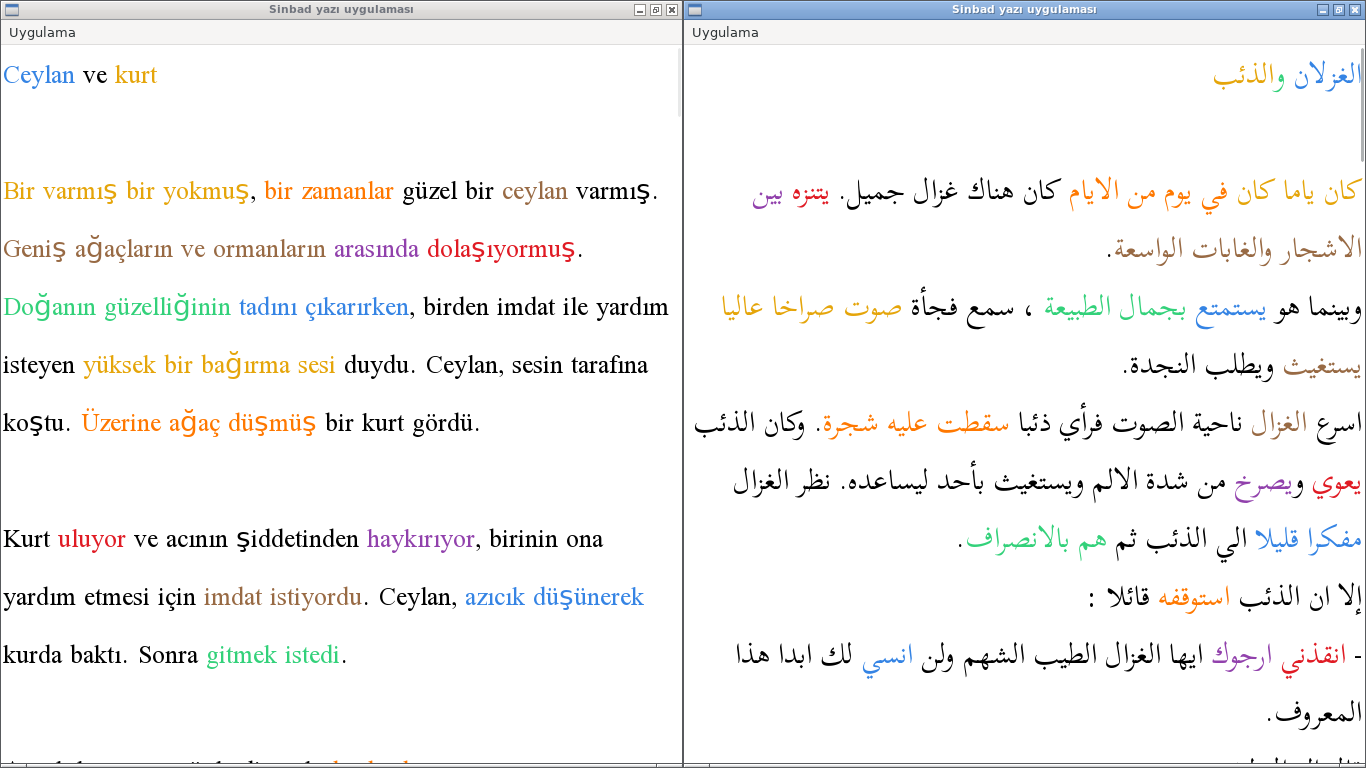This screenshot has width=1366, height=768.
Task: Click the blue phrase "azıcık düşünerek"
Action: tap(554, 598)
